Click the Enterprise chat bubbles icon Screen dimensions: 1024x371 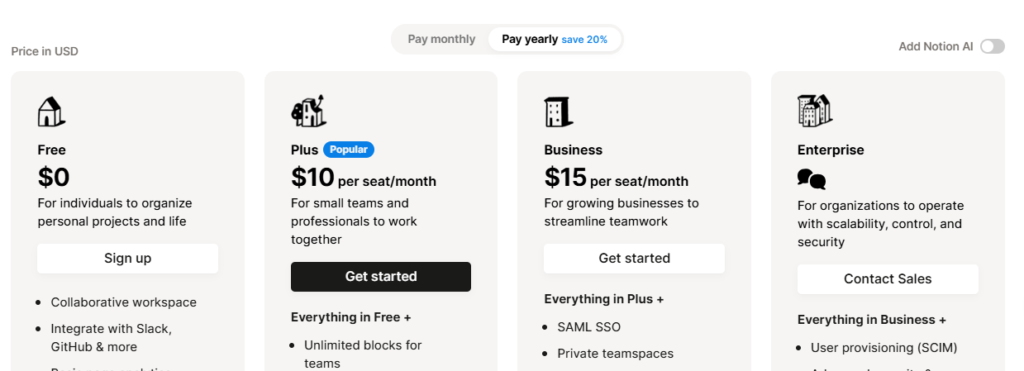pos(812,179)
